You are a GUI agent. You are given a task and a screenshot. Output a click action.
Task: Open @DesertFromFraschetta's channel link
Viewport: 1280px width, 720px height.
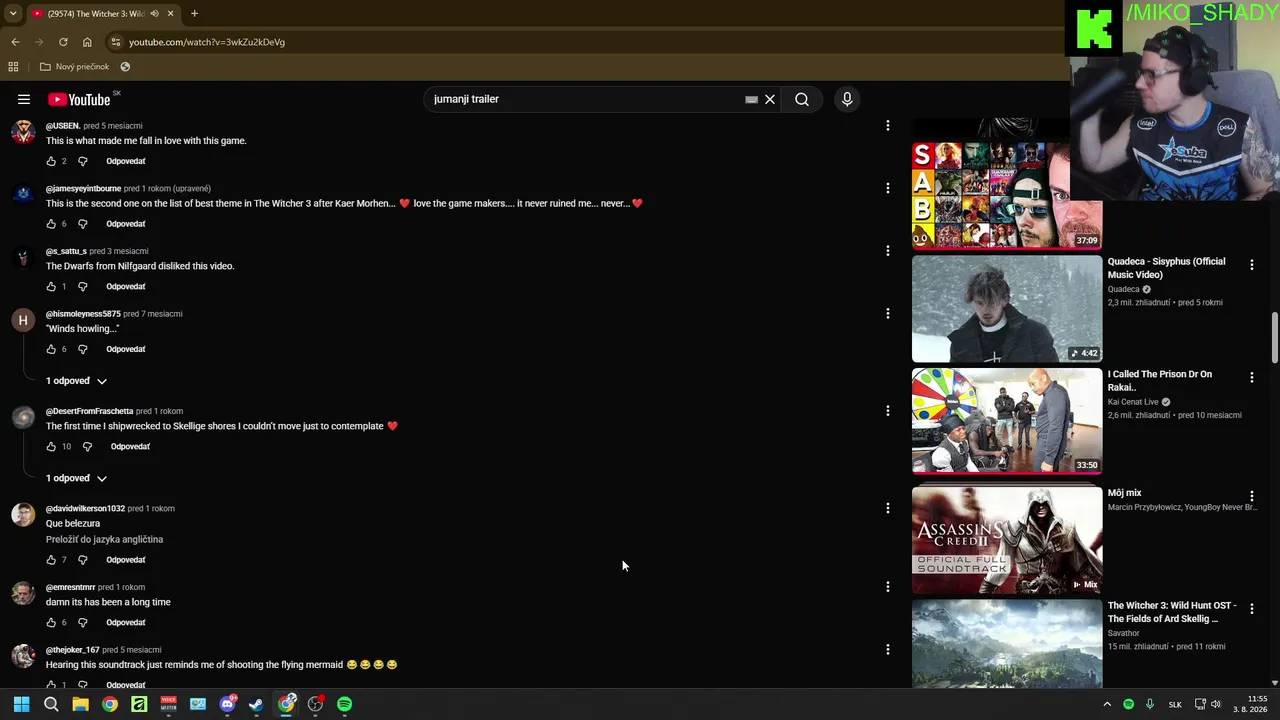pyautogui.click(x=89, y=411)
